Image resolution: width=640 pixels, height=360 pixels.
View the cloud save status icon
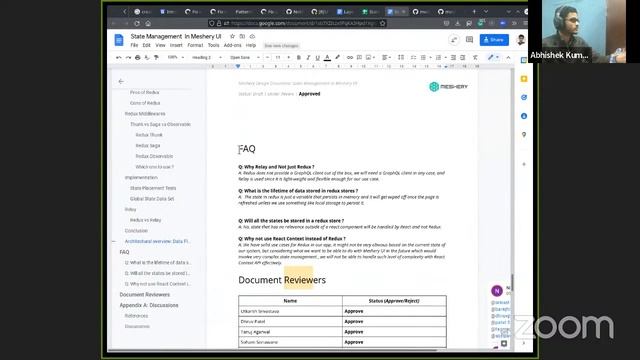pyautogui.click(x=252, y=36)
